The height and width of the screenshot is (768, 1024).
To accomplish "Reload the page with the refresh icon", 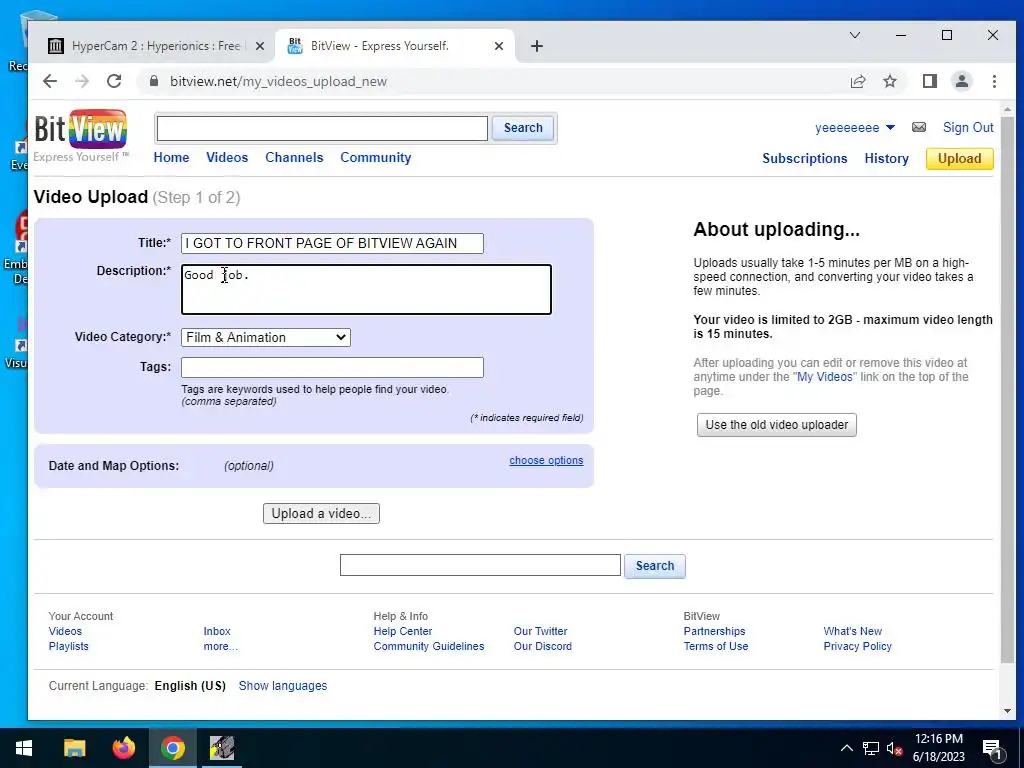I will pyautogui.click(x=114, y=81).
